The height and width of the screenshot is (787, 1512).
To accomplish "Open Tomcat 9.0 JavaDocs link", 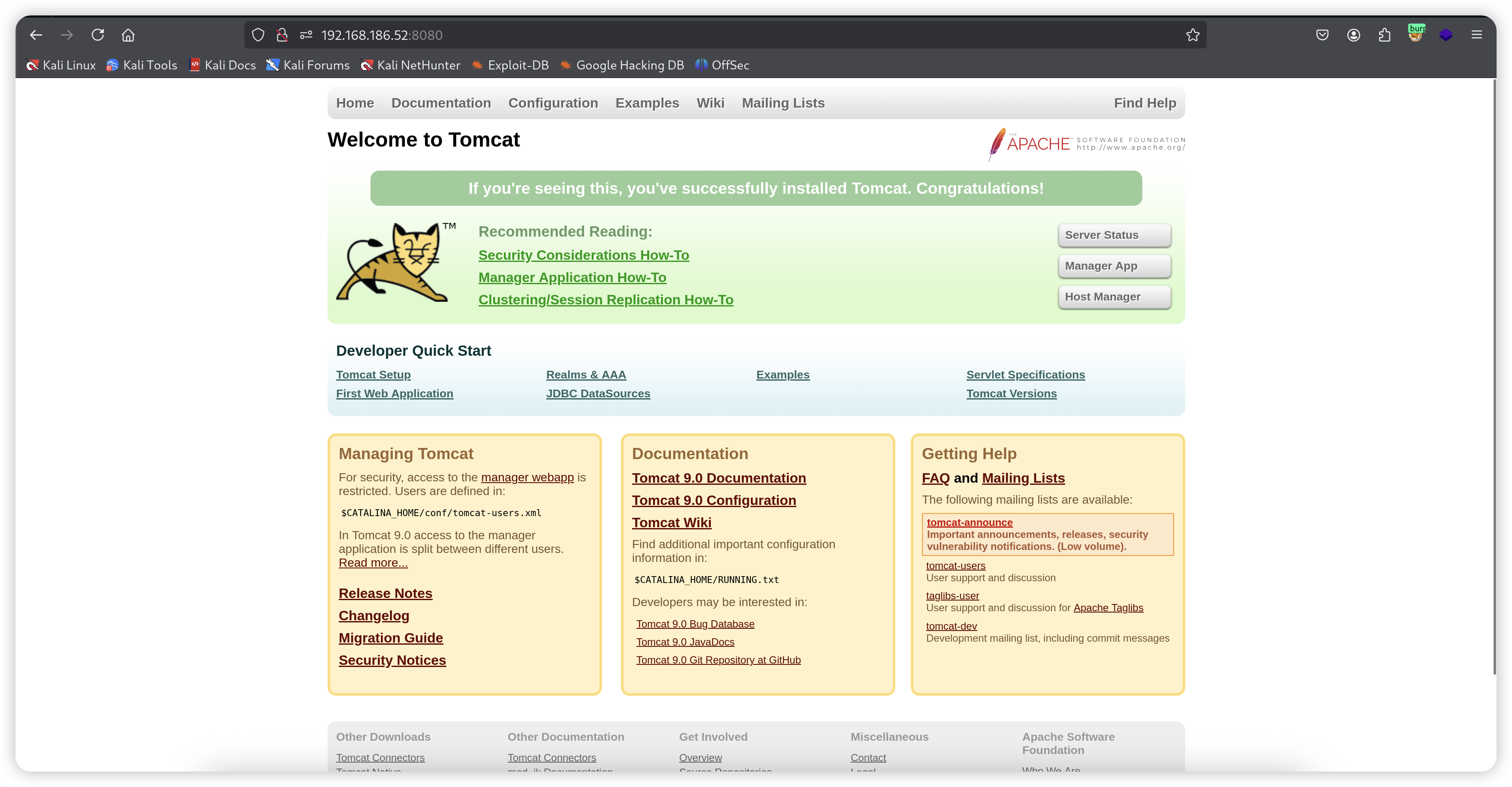I will pos(685,643).
